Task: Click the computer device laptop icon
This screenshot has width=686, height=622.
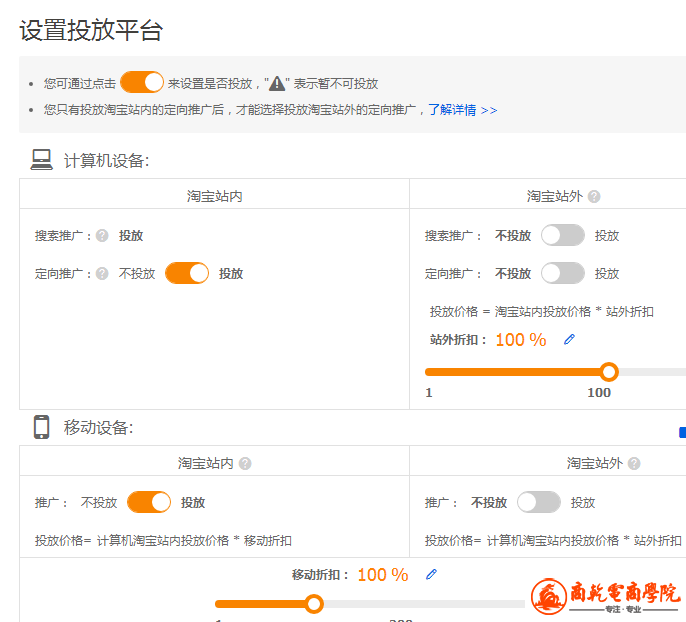Action: pyautogui.click(x=42, y=160)
